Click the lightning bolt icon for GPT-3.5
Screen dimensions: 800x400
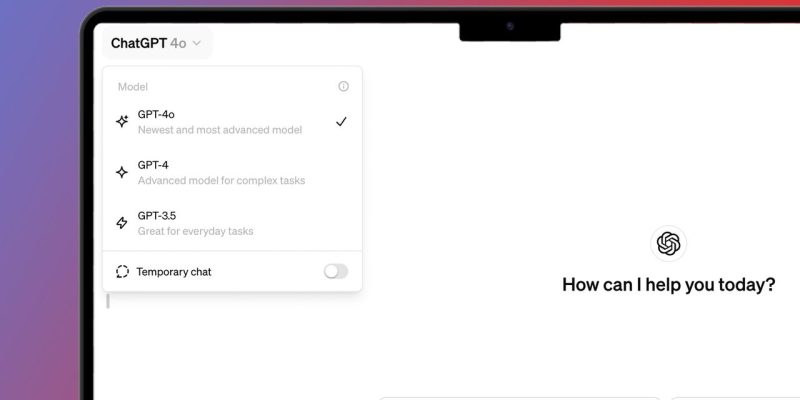tap(122, 222)
